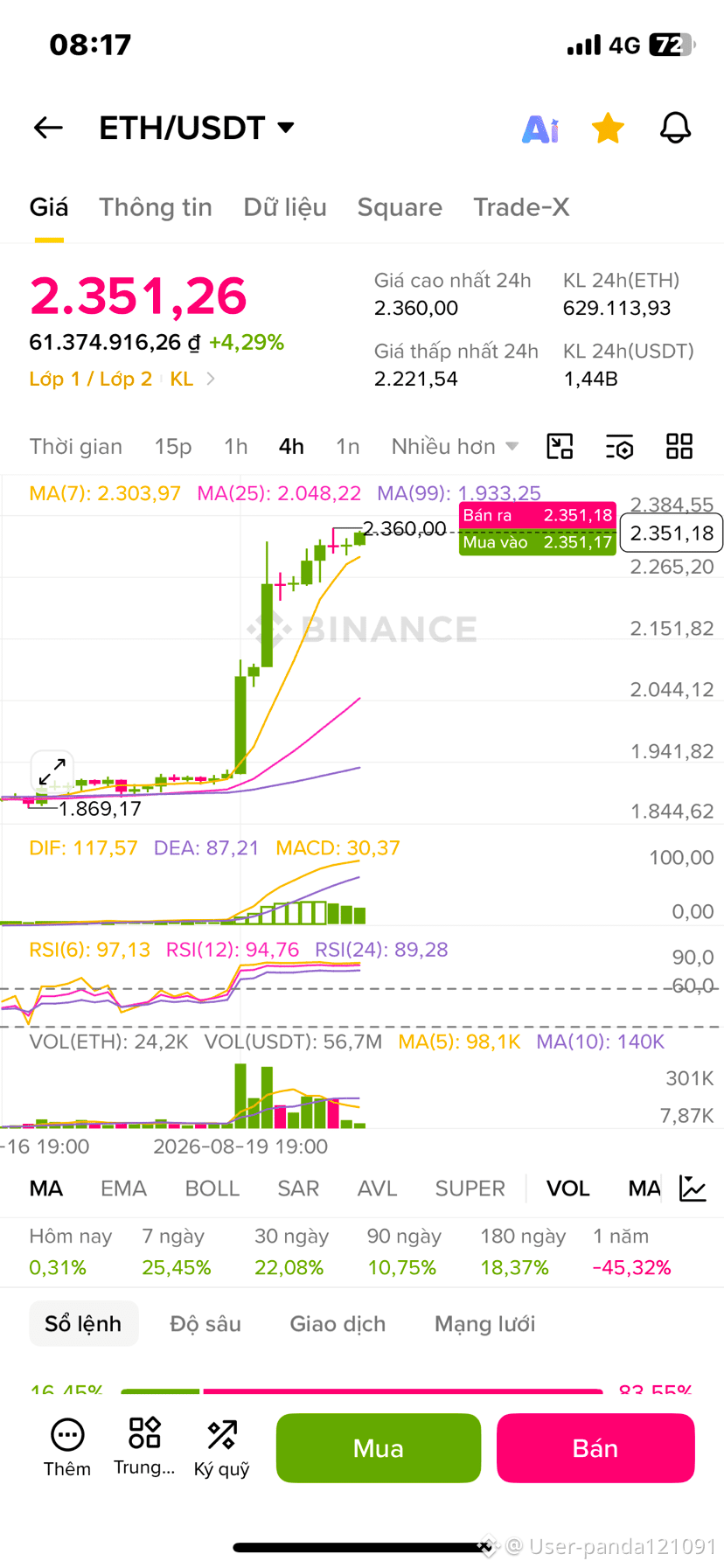
Task: Tap VOL(ETH): 24,2K label
Action: 108,1042
